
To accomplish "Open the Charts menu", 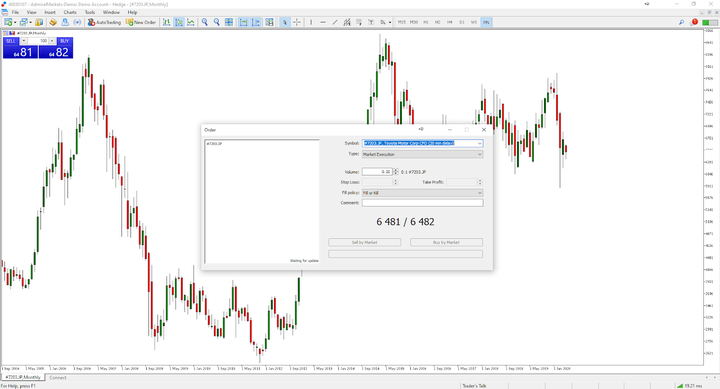I will coord(70,12).
